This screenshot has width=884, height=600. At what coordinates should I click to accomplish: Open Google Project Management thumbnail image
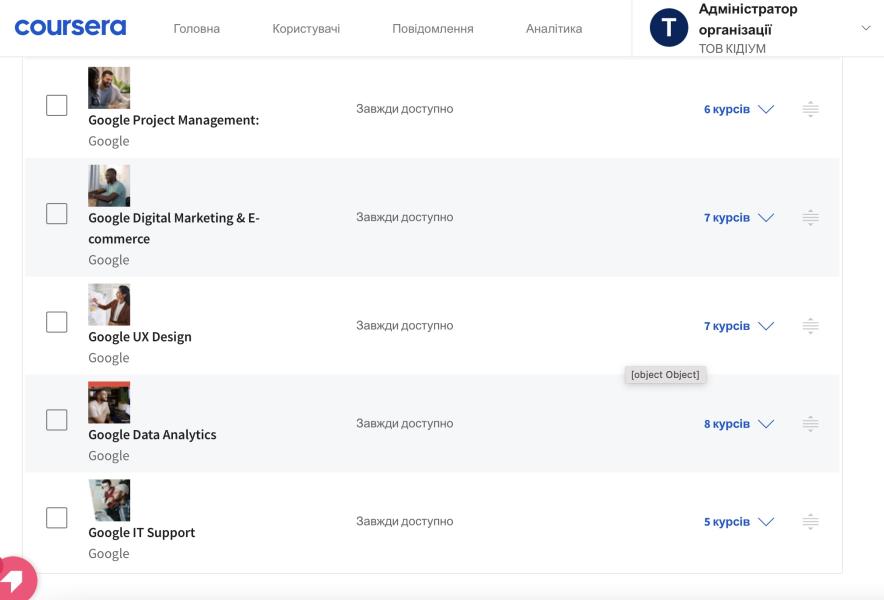109,88
